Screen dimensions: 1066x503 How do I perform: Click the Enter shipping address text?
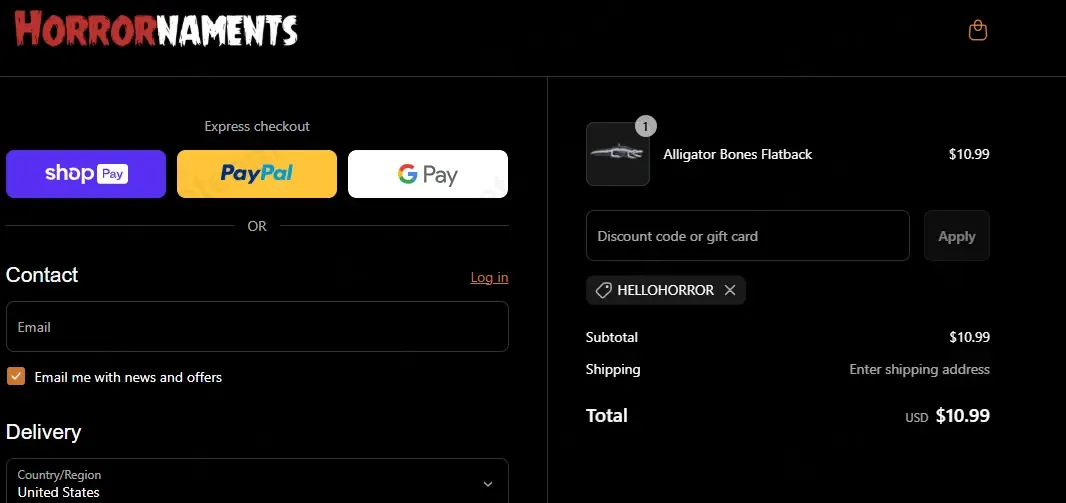(919, 369)
